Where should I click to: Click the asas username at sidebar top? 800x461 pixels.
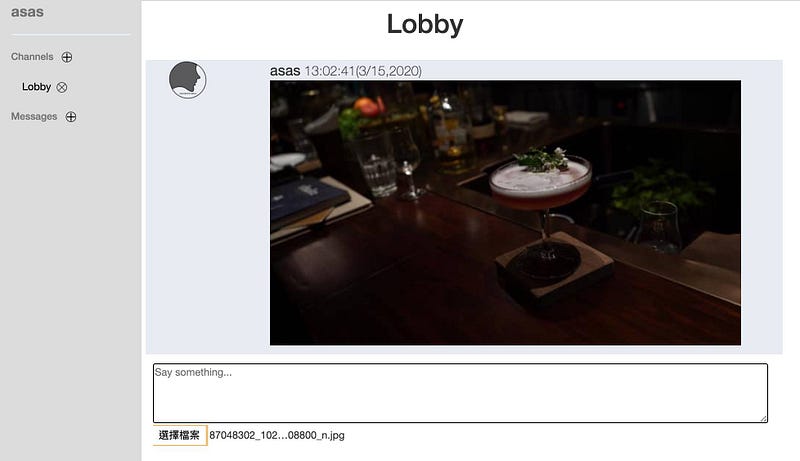click(28, 12)
